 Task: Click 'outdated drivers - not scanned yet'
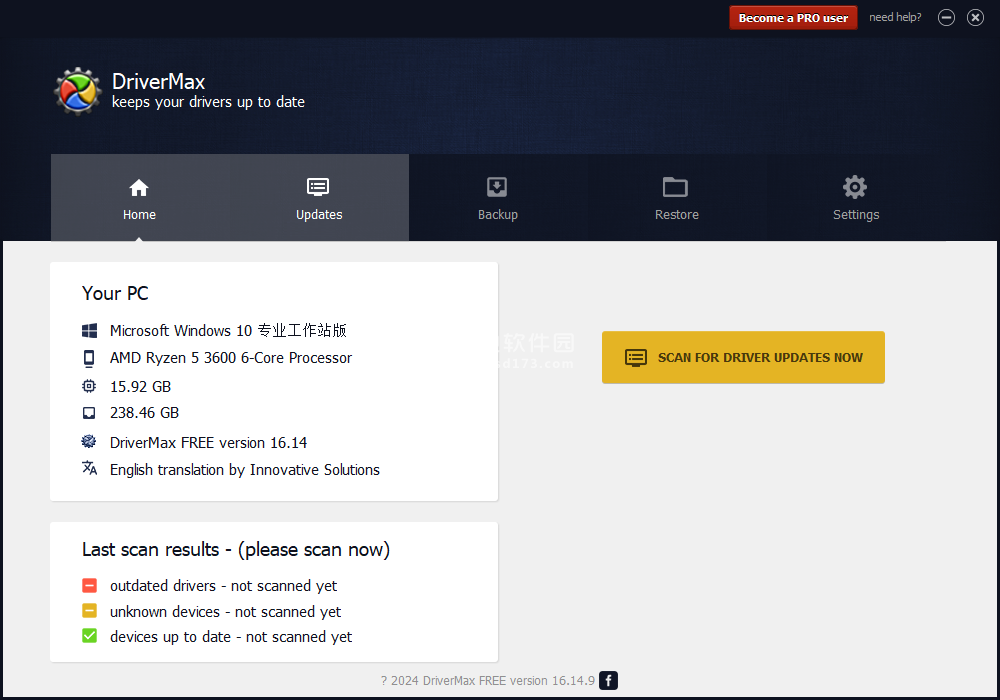[223, 586]
